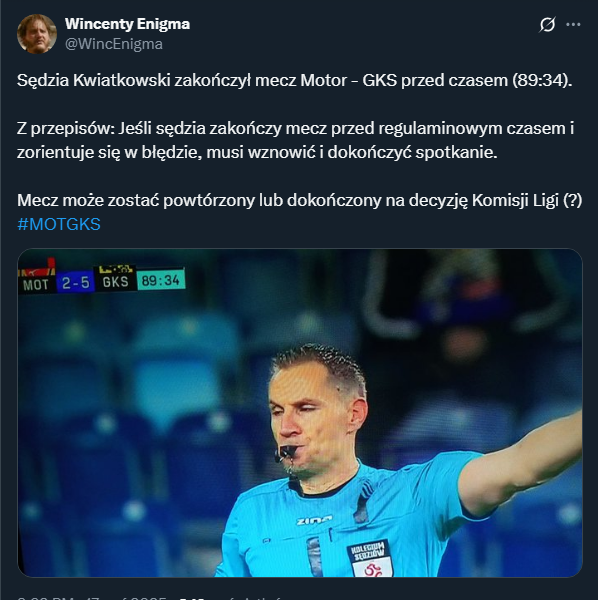Click the 2-5 score on the scoreboard
Image resolution: width=598 pixels, height=600 pixels.
(75, 283)
